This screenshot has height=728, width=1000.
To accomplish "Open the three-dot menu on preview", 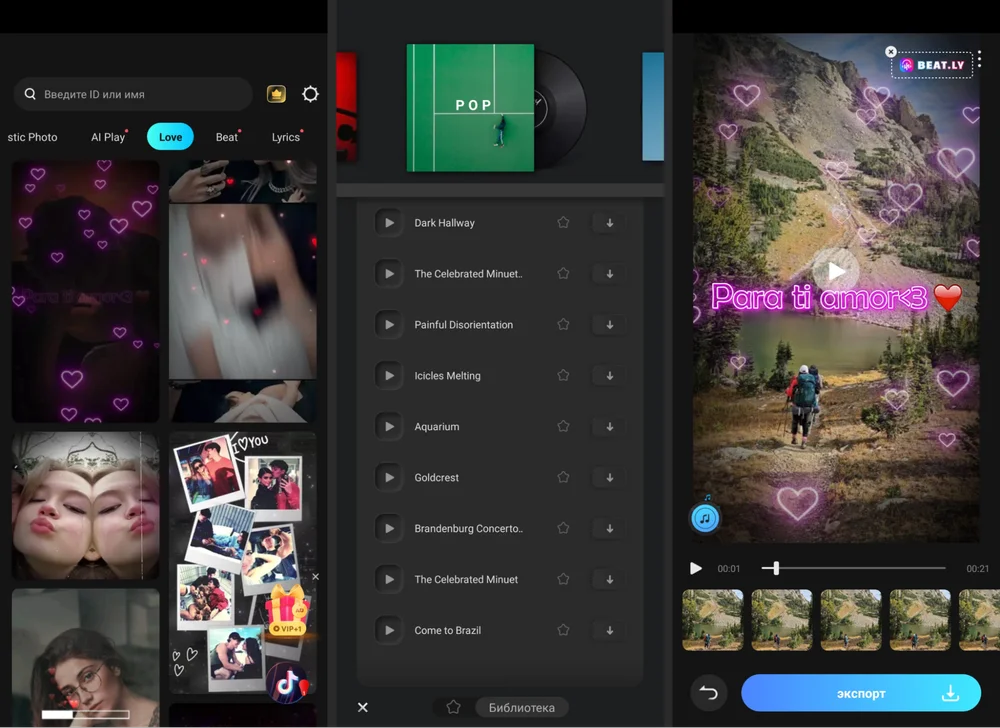I will [979, 58].
